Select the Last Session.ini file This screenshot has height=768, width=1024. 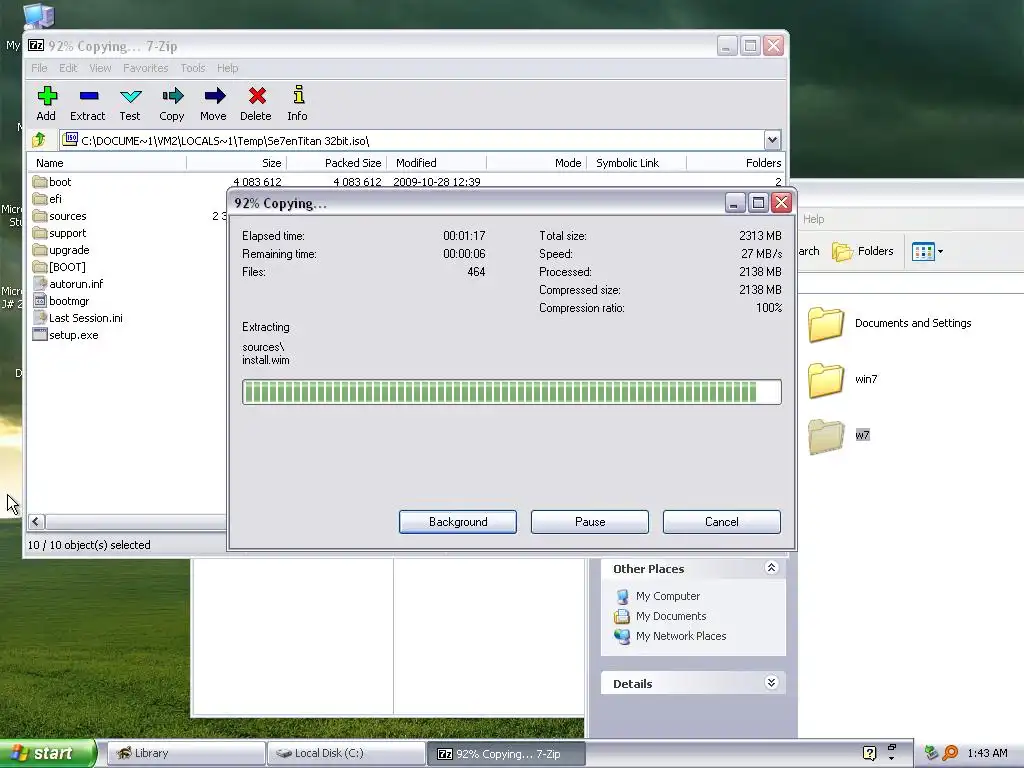coord(78,318)
